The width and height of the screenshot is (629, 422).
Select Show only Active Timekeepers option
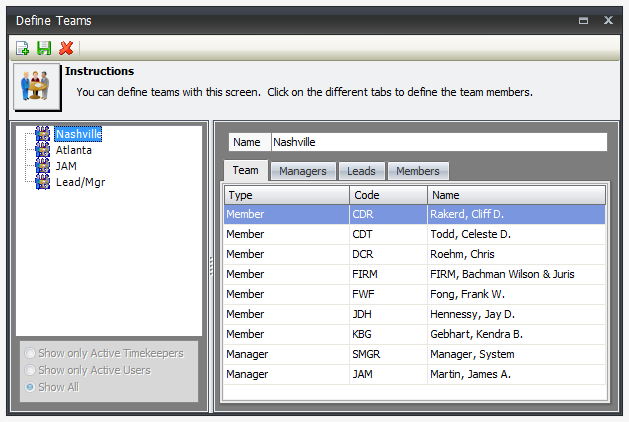tap(32, 353)
